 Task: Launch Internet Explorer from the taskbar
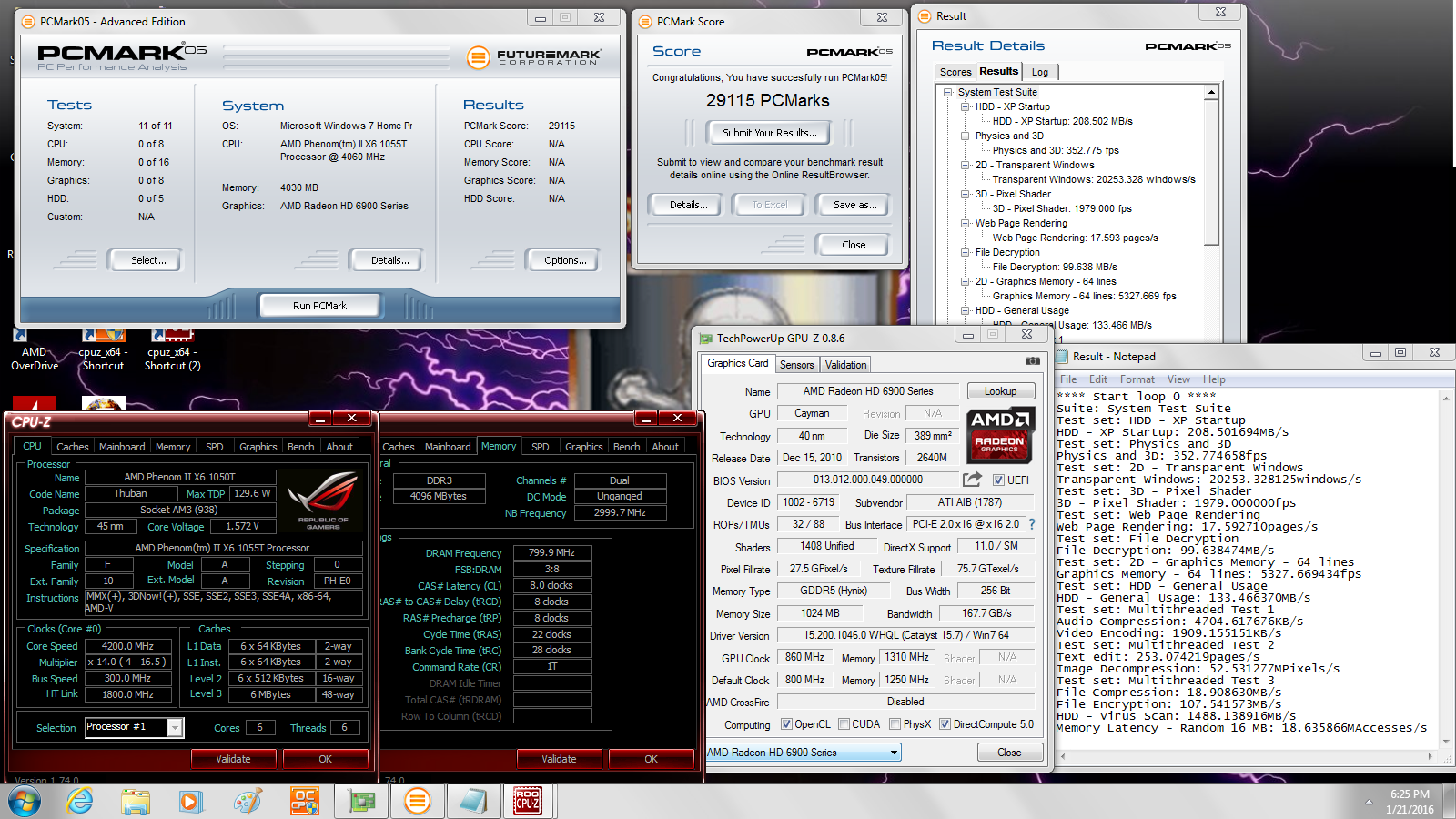coord(80,801)
